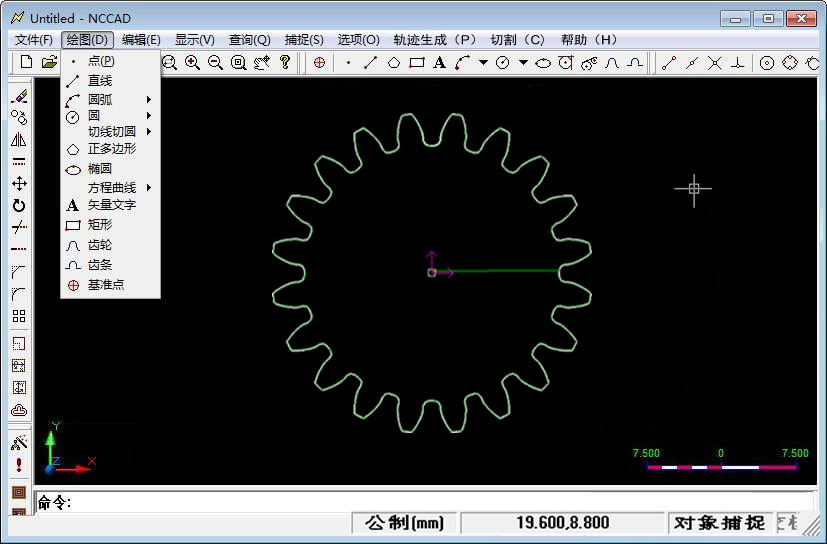Open the circle tool dropdown arrow in toolbar
Screen dimensions: 827x544
click(x=522, y=62)
